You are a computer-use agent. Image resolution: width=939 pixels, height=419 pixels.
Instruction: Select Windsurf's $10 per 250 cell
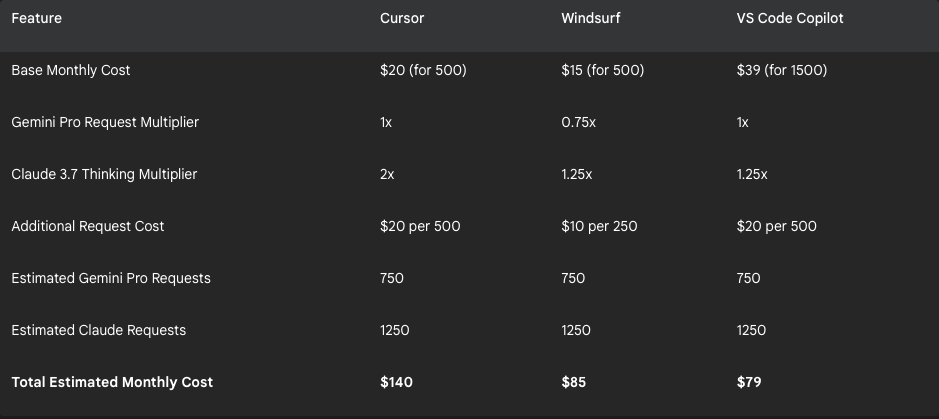(599, 226)
